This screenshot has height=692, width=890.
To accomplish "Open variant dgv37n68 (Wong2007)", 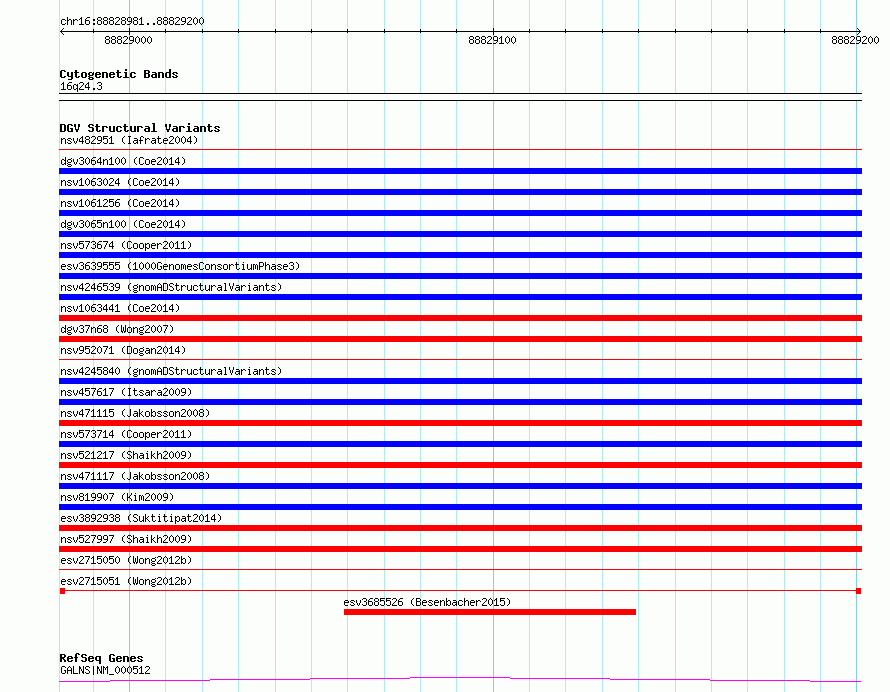I will [117, 329].
